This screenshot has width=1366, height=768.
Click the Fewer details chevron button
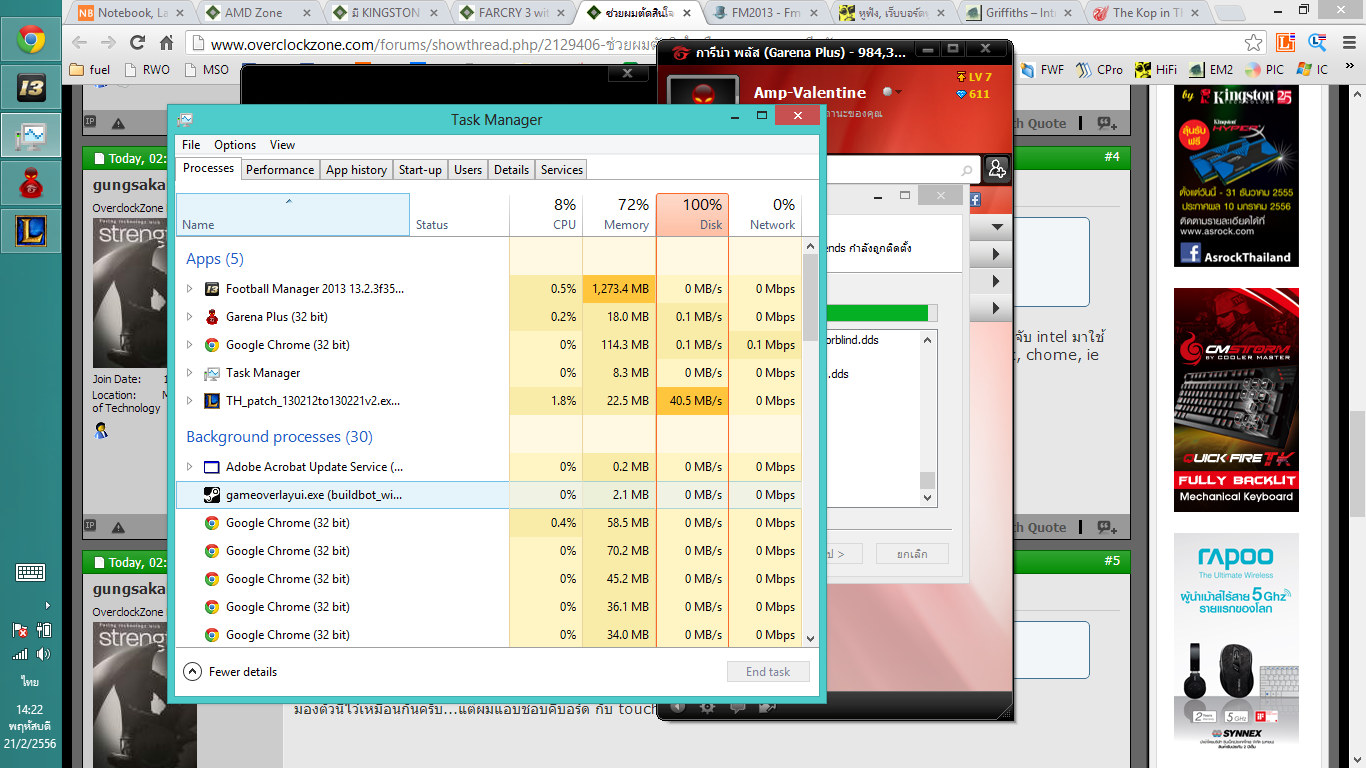coord(192,672)
